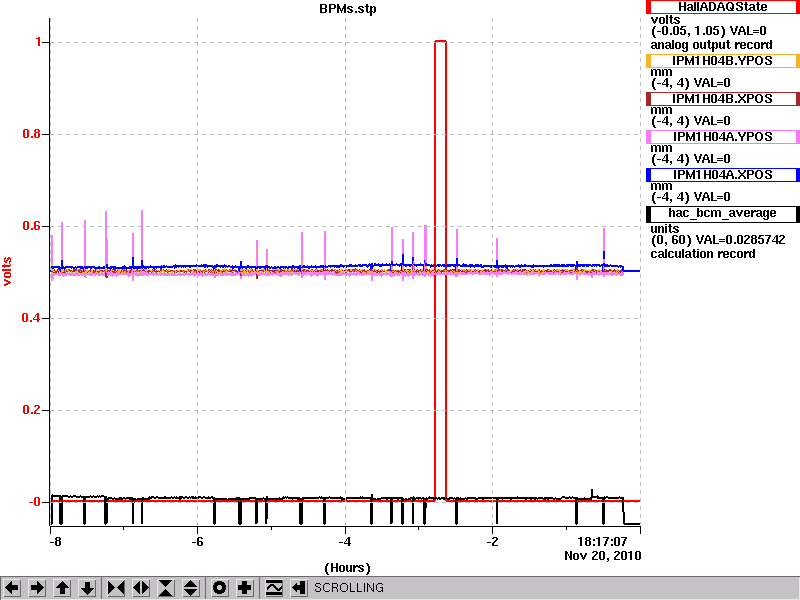Viewport: 800px width, 600px height.
Task: Click the pan up arrow button
Action: [62, 588]
